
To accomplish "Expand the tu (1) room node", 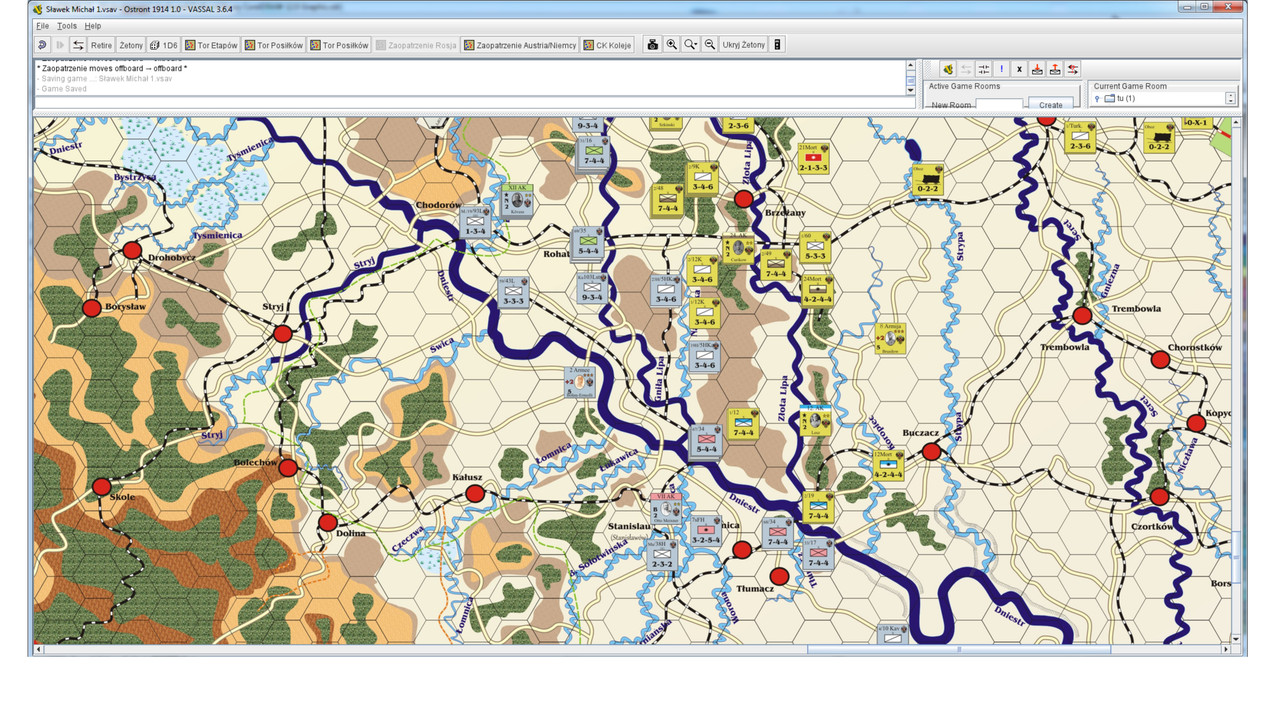I will click(x=1097, y=99).
